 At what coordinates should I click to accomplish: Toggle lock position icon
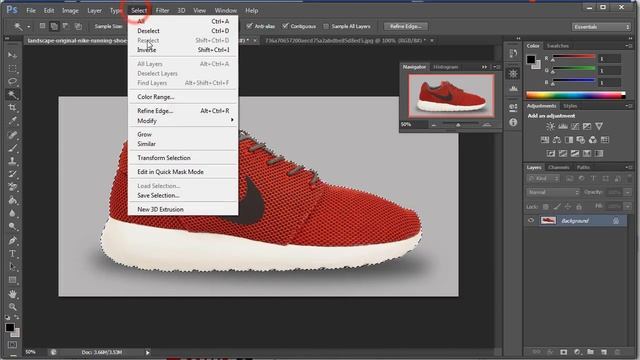(568, 207)
